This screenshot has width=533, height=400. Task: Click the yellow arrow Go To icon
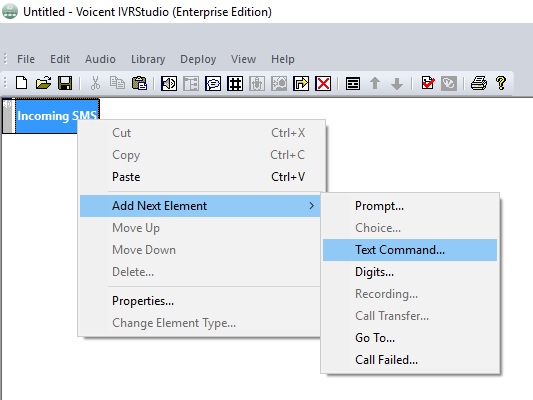click(301, 83)
